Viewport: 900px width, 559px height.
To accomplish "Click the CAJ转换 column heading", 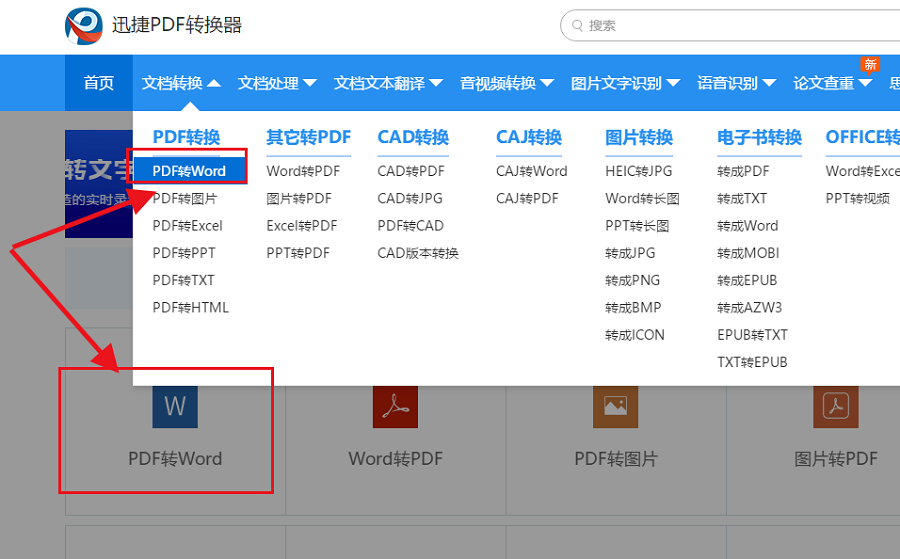I will coord(529,138).
